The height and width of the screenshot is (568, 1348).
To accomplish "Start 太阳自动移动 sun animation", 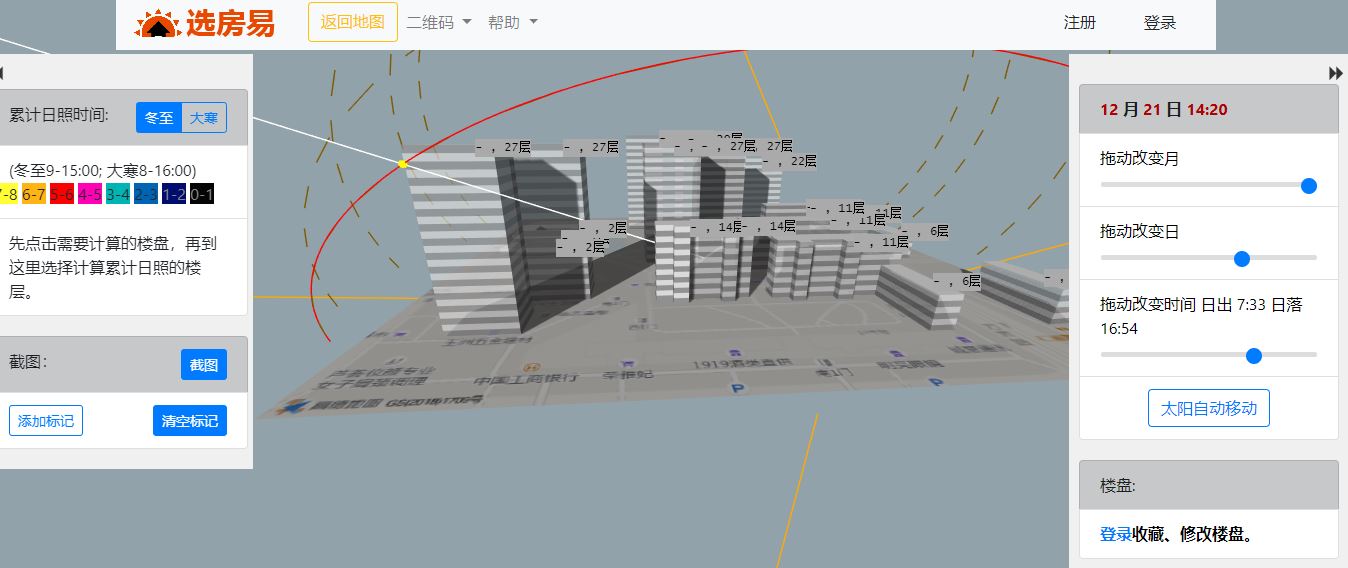I will pyautogui.click(x=1208, y=408).
